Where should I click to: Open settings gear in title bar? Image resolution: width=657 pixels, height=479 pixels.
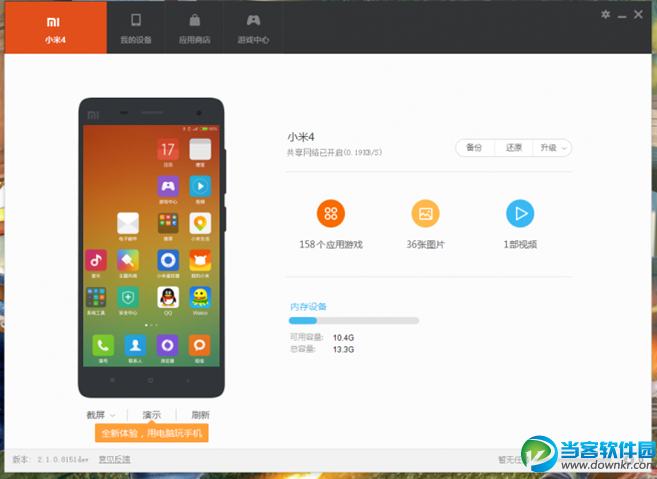[x=605, y=15]
